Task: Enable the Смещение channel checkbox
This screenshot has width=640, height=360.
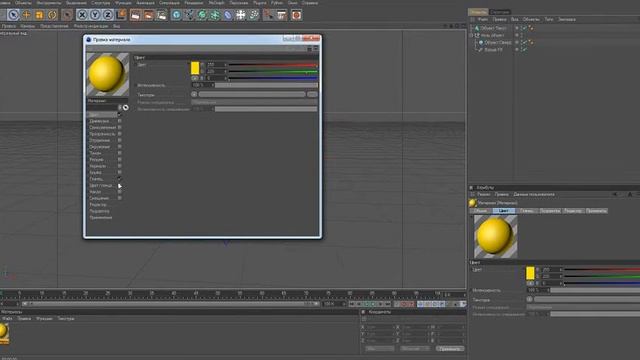Action: coord(120,198)
